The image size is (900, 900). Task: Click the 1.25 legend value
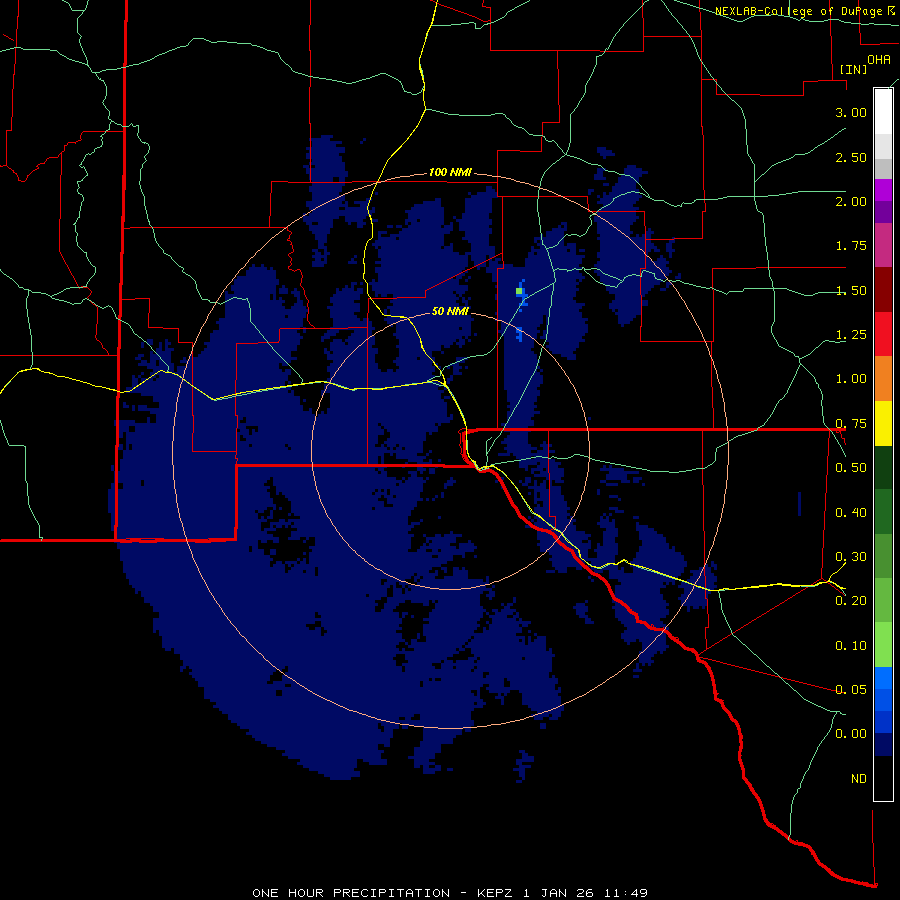[851, 334]
